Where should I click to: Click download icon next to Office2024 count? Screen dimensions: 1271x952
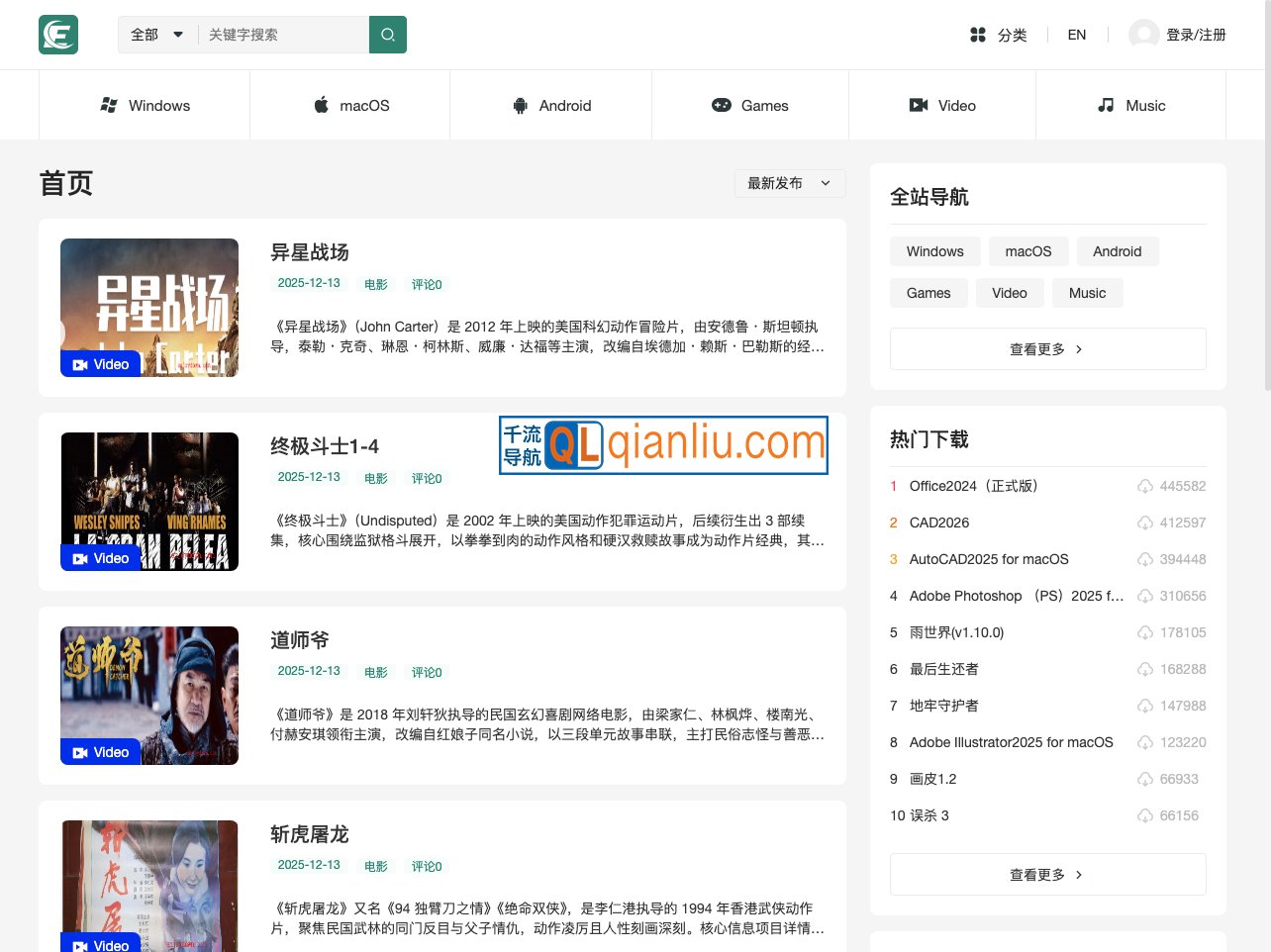click(x=1144, y=487)
